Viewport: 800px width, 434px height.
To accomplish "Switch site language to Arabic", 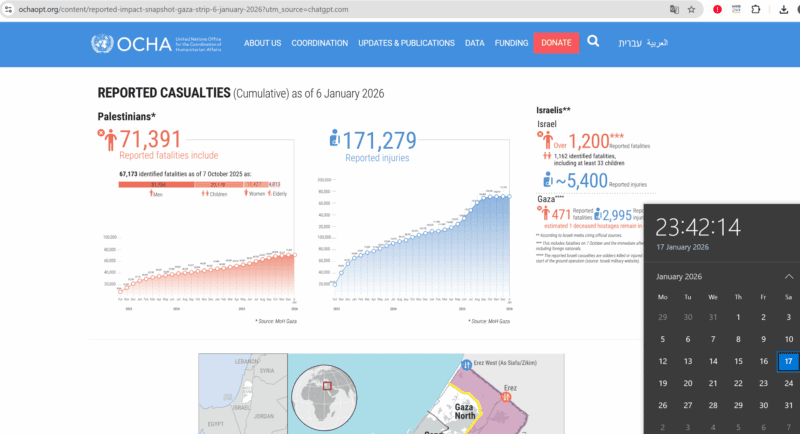I will point(657,43).
